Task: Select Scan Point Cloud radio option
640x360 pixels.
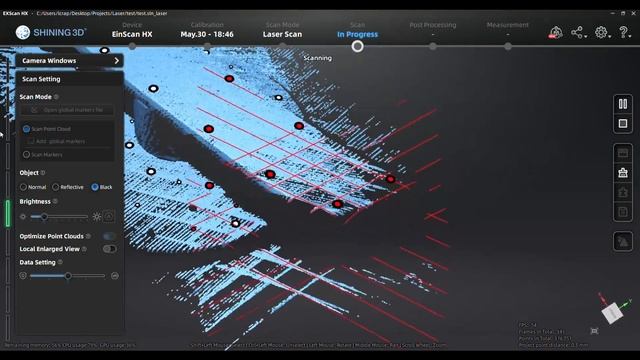Action: pos(27,129)
